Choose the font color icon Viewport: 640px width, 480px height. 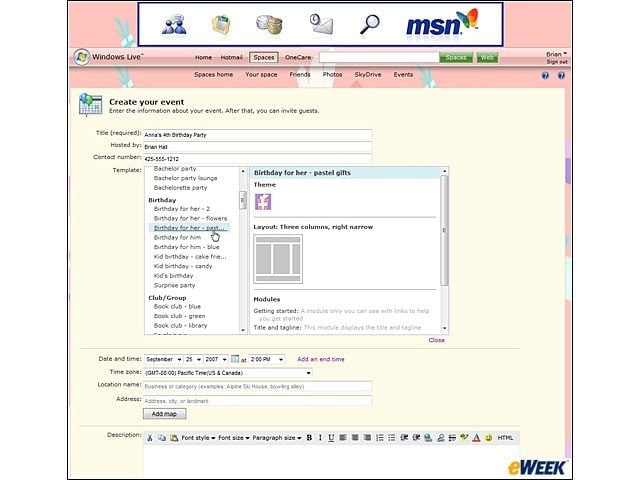tap(476, 438)
